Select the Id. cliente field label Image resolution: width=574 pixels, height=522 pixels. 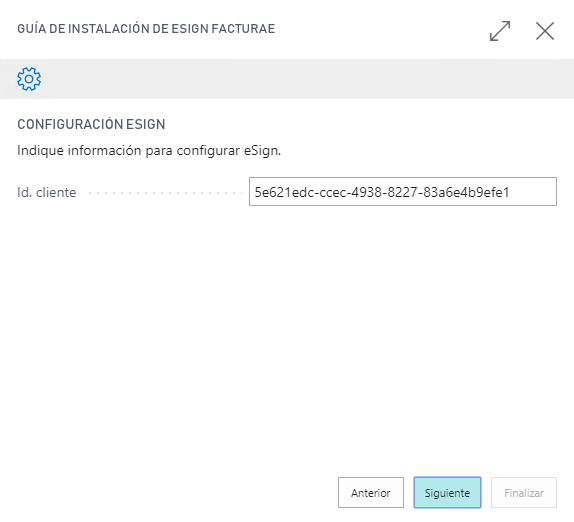pos(46,192)
